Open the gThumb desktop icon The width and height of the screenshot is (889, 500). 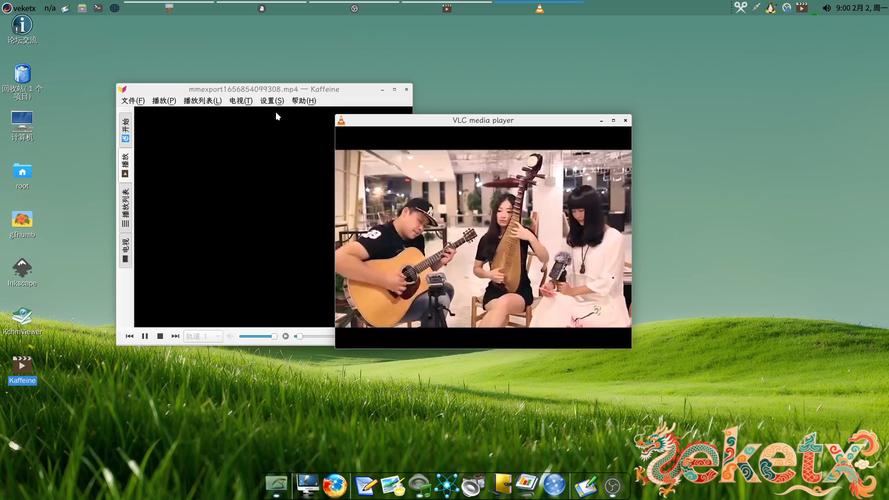[22, 220]
